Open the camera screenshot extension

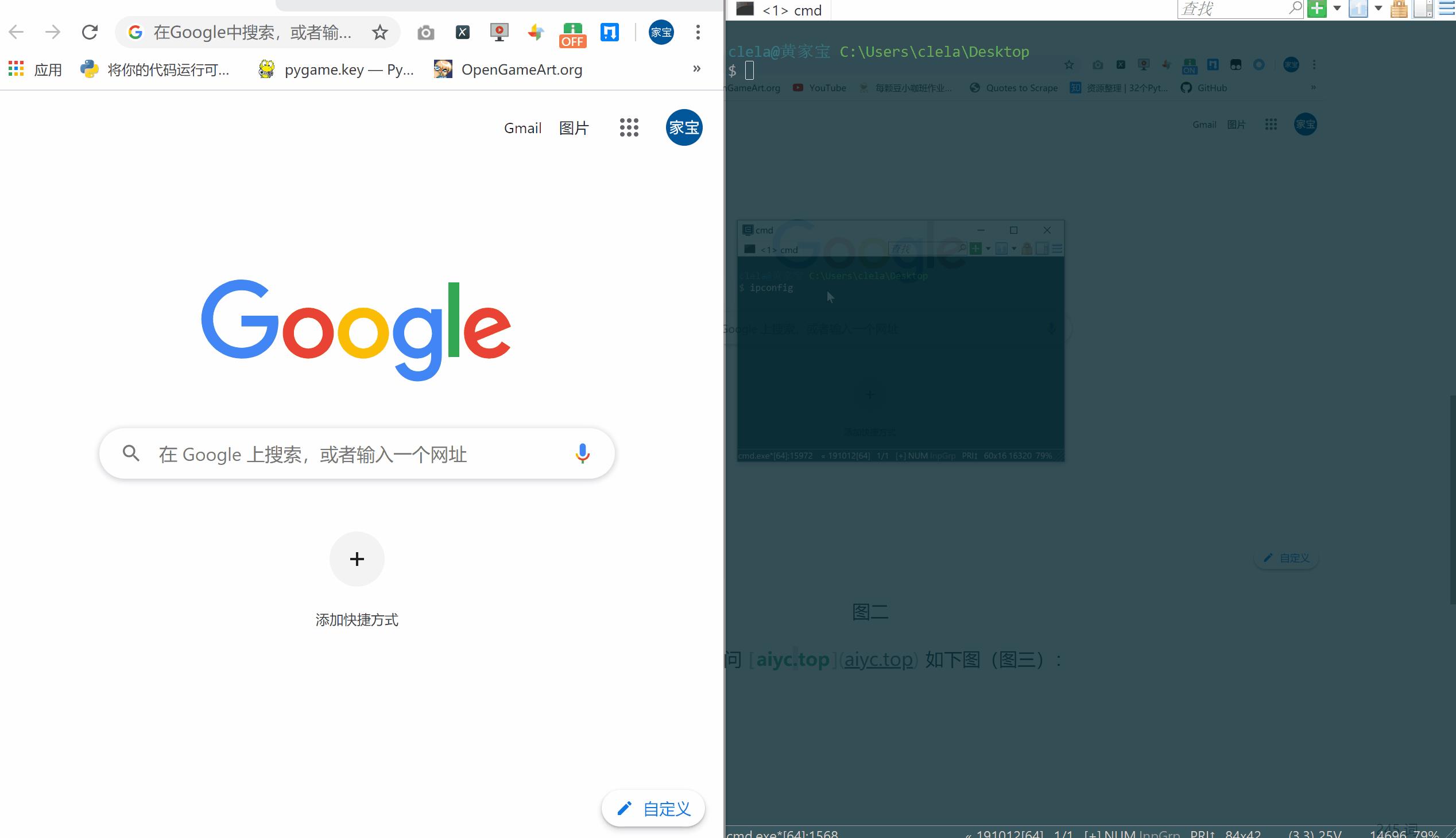click(425, 33)
